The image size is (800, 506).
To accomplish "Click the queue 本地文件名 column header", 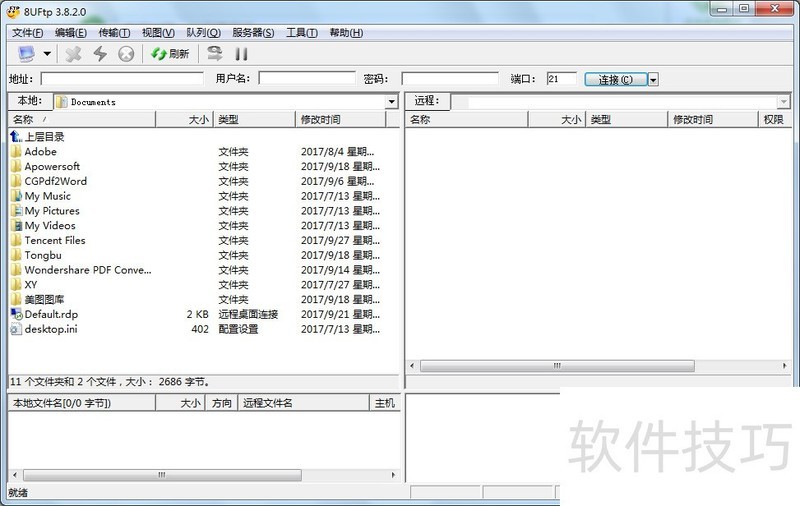I will 82,403.
